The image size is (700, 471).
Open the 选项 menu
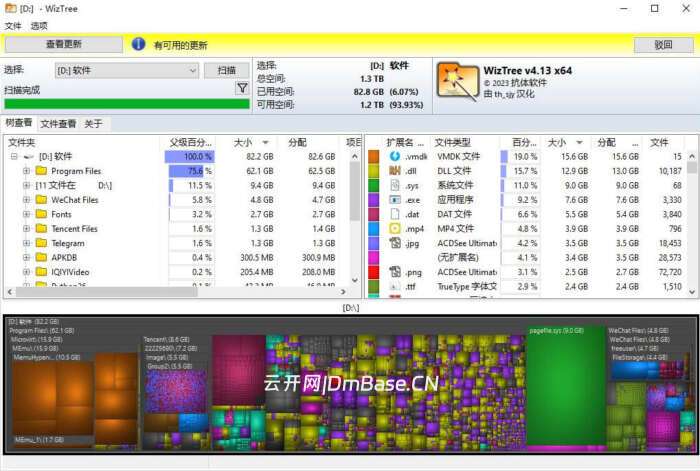(x=39, y=26)
